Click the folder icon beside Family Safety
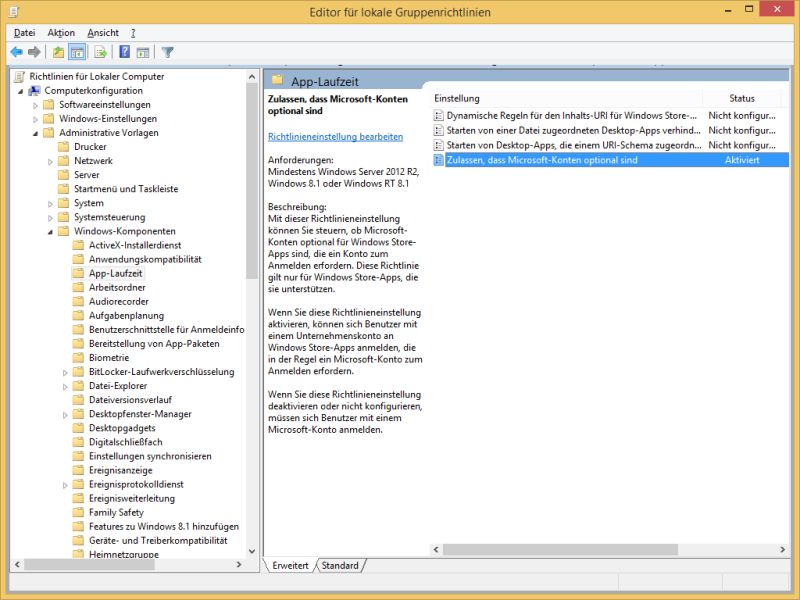The height and width of the screenshot is (600, 800). click(78, 512)
